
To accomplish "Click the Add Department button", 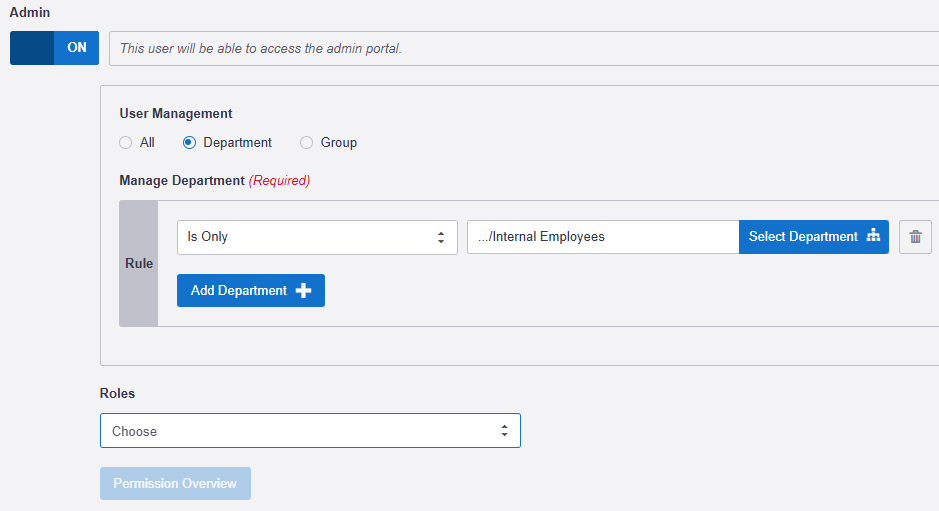I will [x=251, y=291].
